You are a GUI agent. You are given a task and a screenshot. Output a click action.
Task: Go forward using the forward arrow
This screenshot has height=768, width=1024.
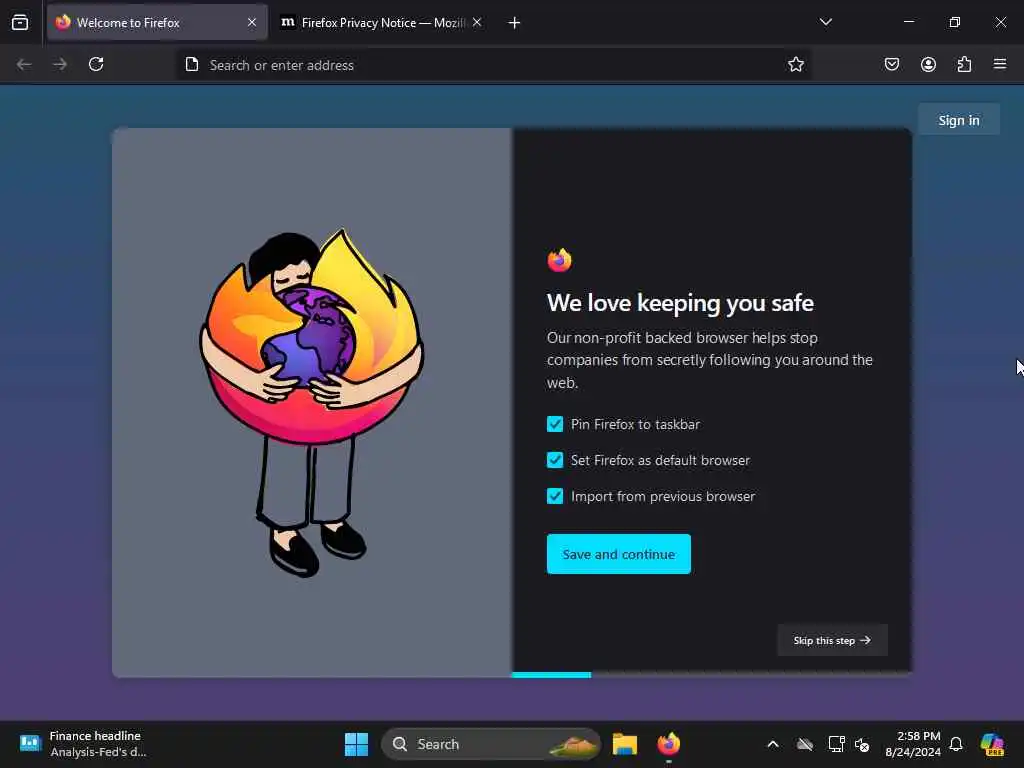tap(60, 64)
